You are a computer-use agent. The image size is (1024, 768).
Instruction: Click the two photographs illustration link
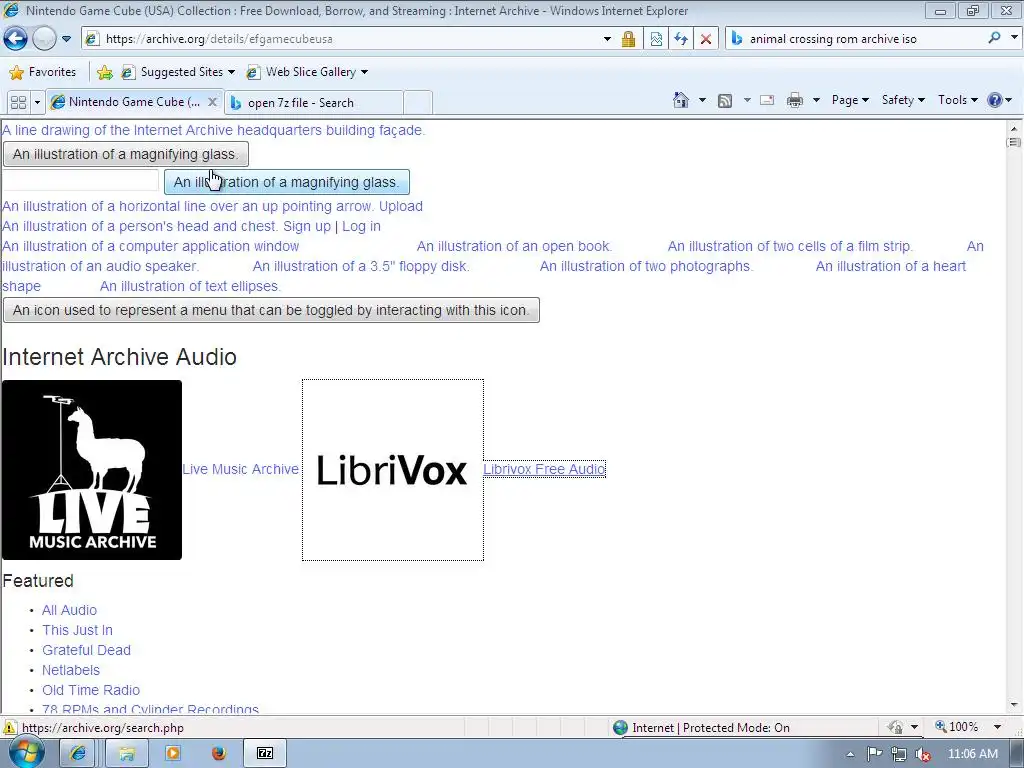(x=646, y=266)
